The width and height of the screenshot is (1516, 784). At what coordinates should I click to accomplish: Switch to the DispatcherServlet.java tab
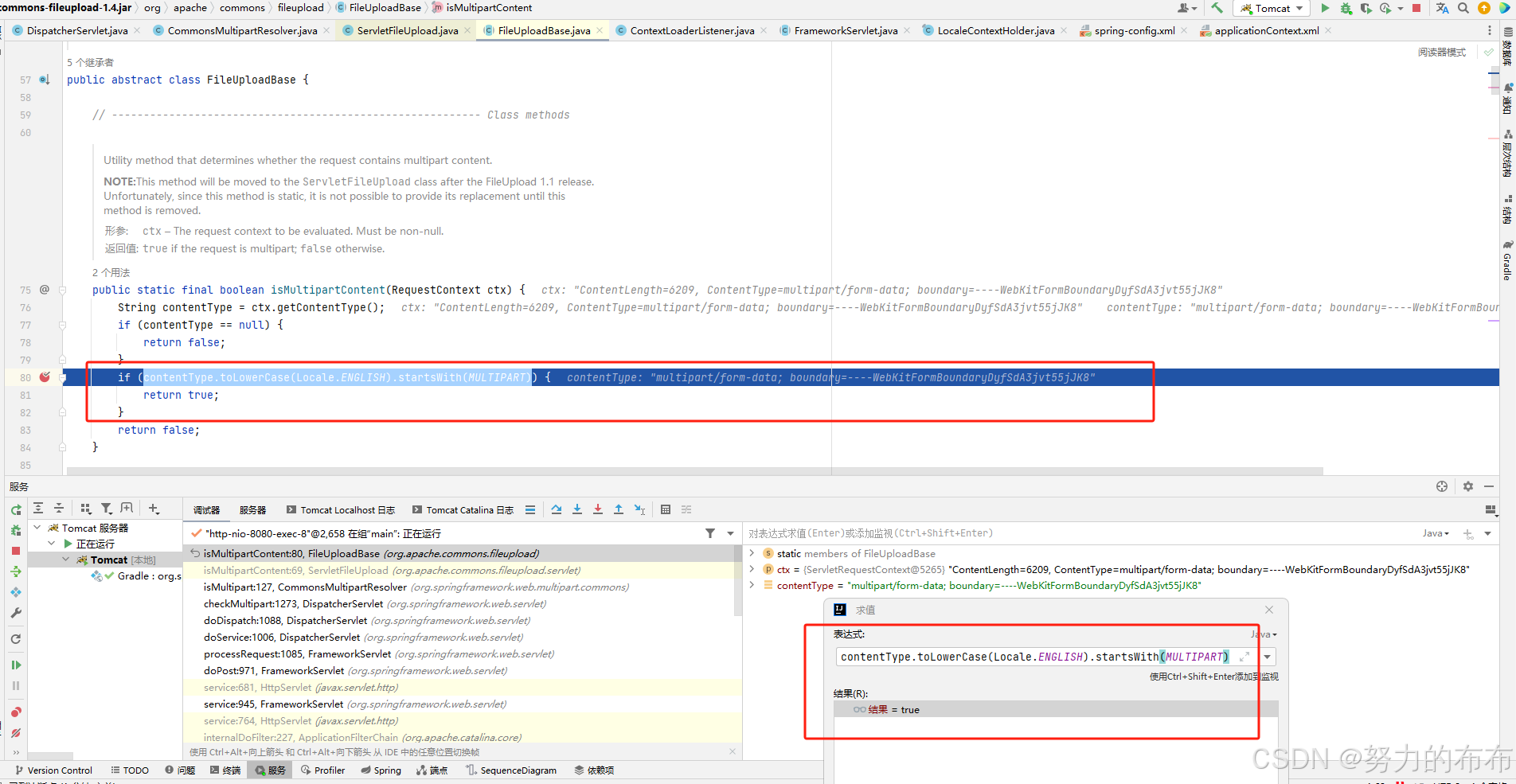pyautogui.click(x=76, y=30)
